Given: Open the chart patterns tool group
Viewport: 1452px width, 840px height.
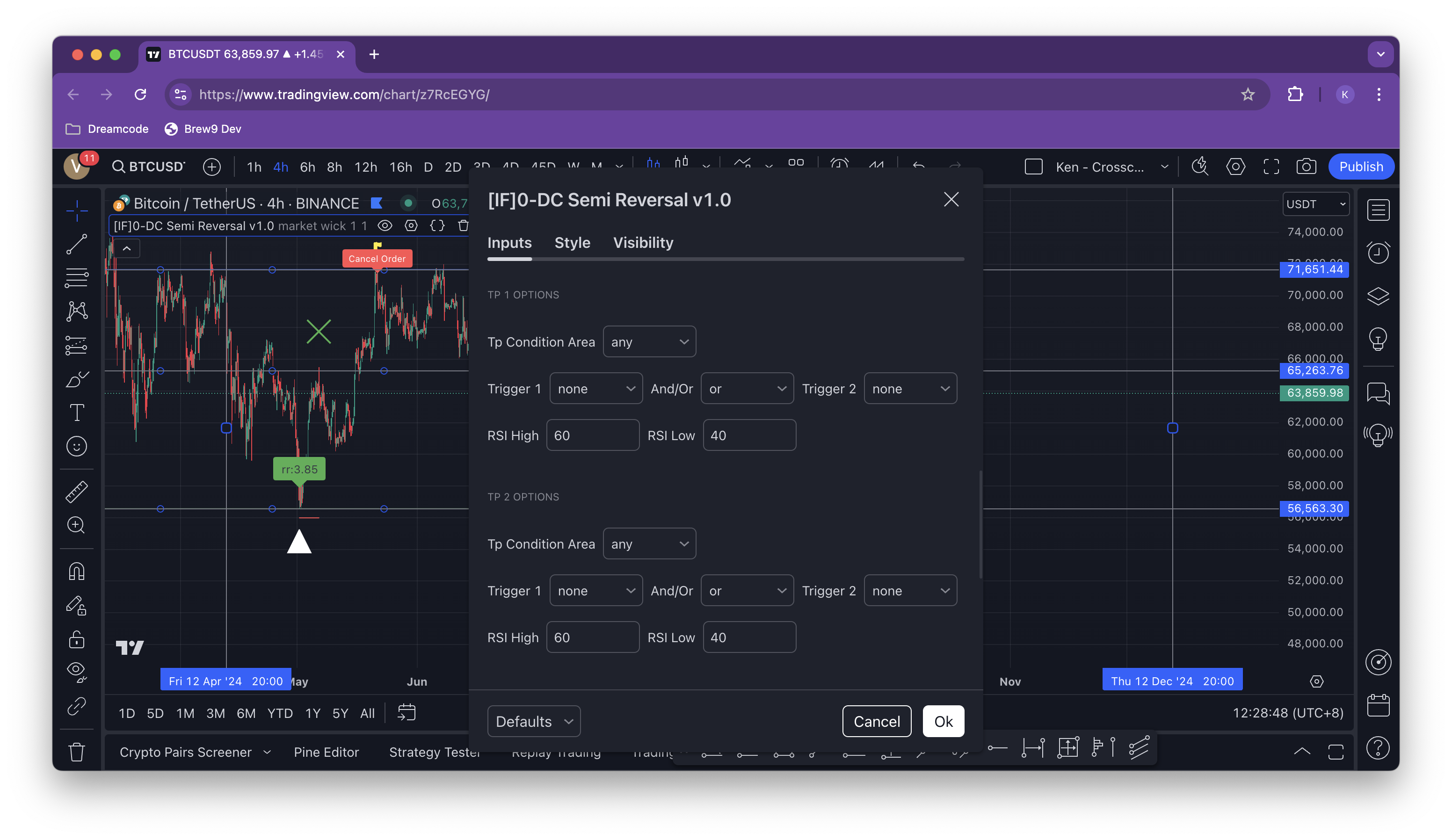Looking at the screenshot, I should tap(77, 311).
